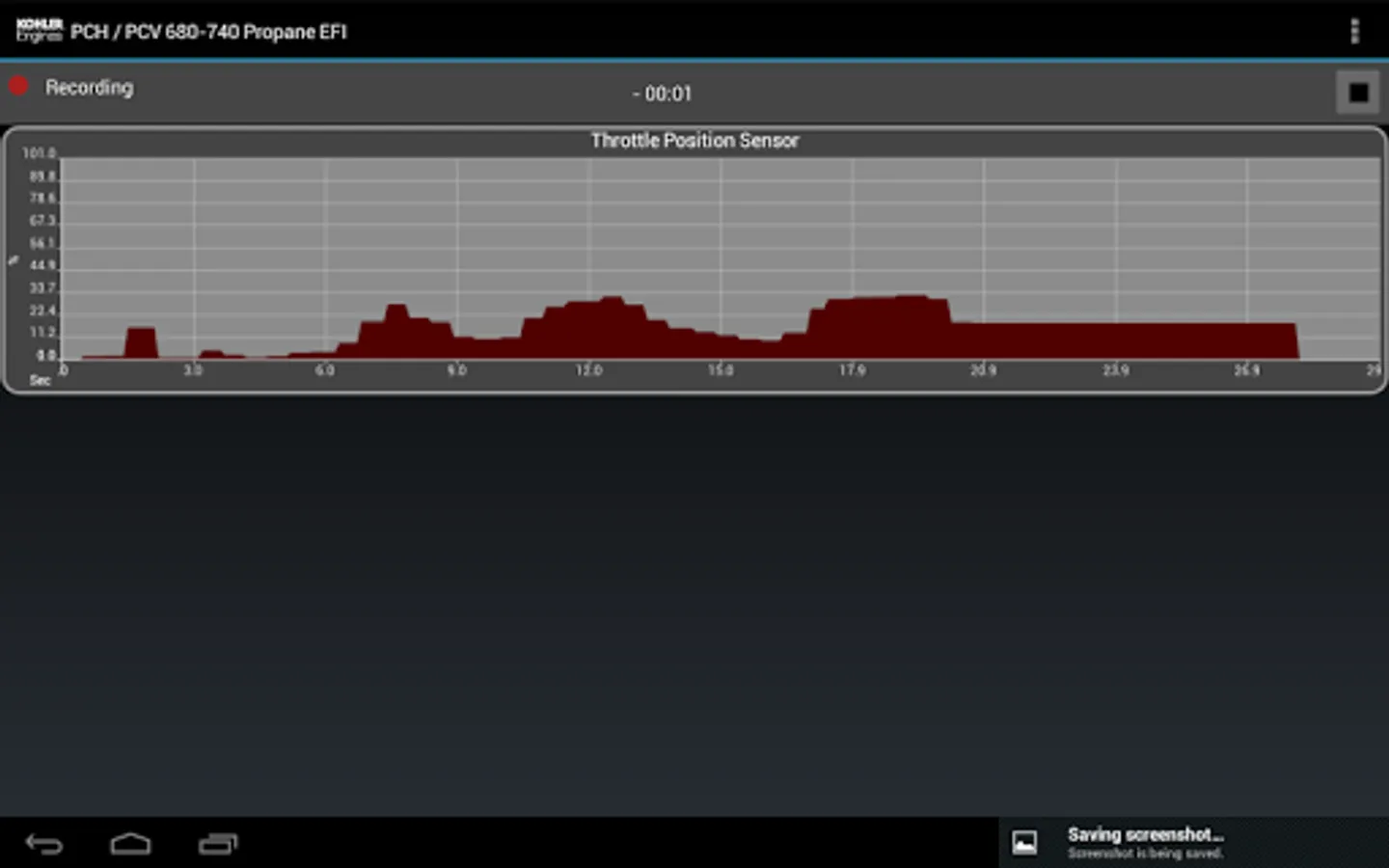Click the 17.9 seconds axis label
Screen dimensions: 1389x868
852,370
